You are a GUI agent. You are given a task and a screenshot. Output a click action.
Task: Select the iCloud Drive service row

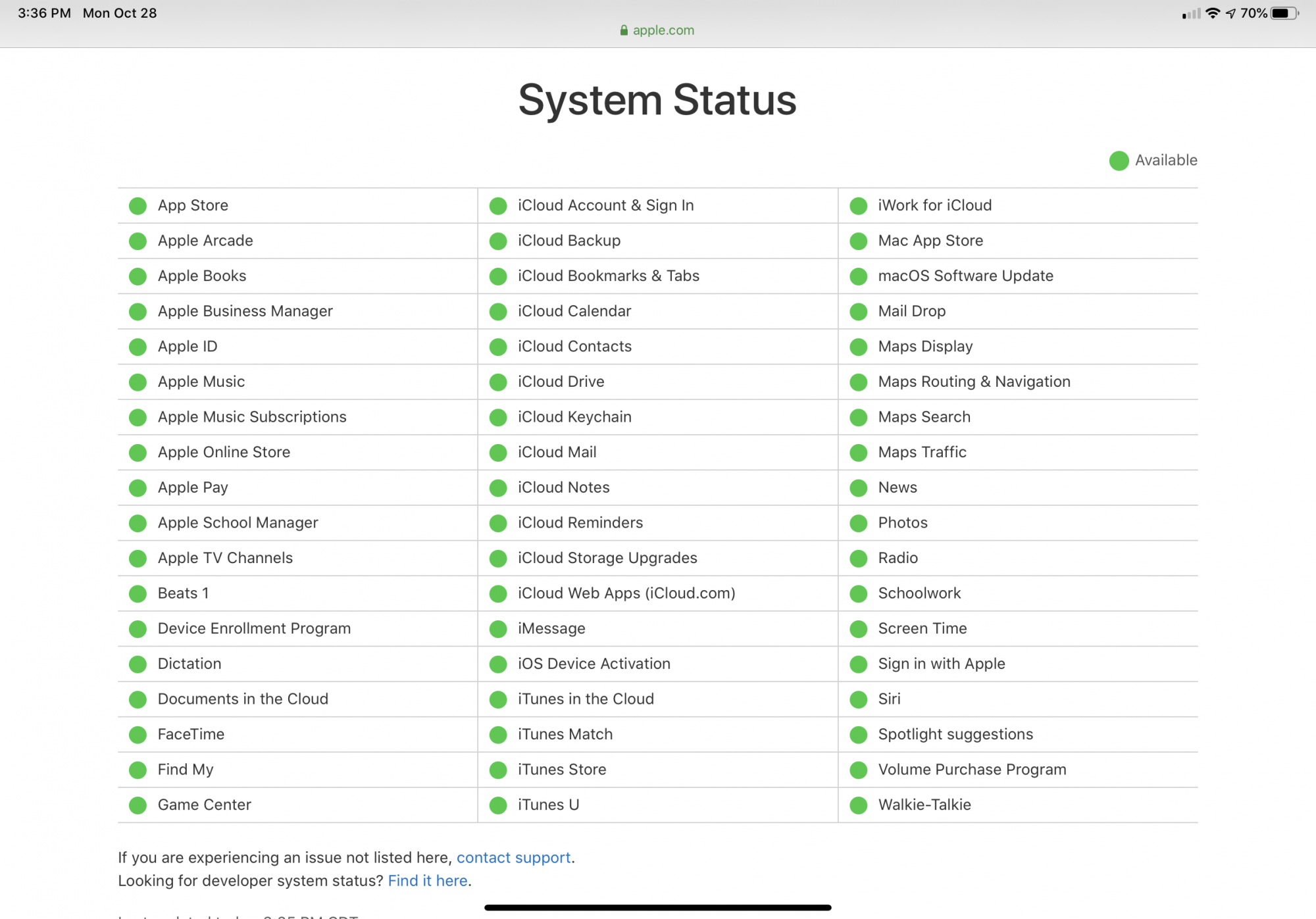[x=561, y=382]
